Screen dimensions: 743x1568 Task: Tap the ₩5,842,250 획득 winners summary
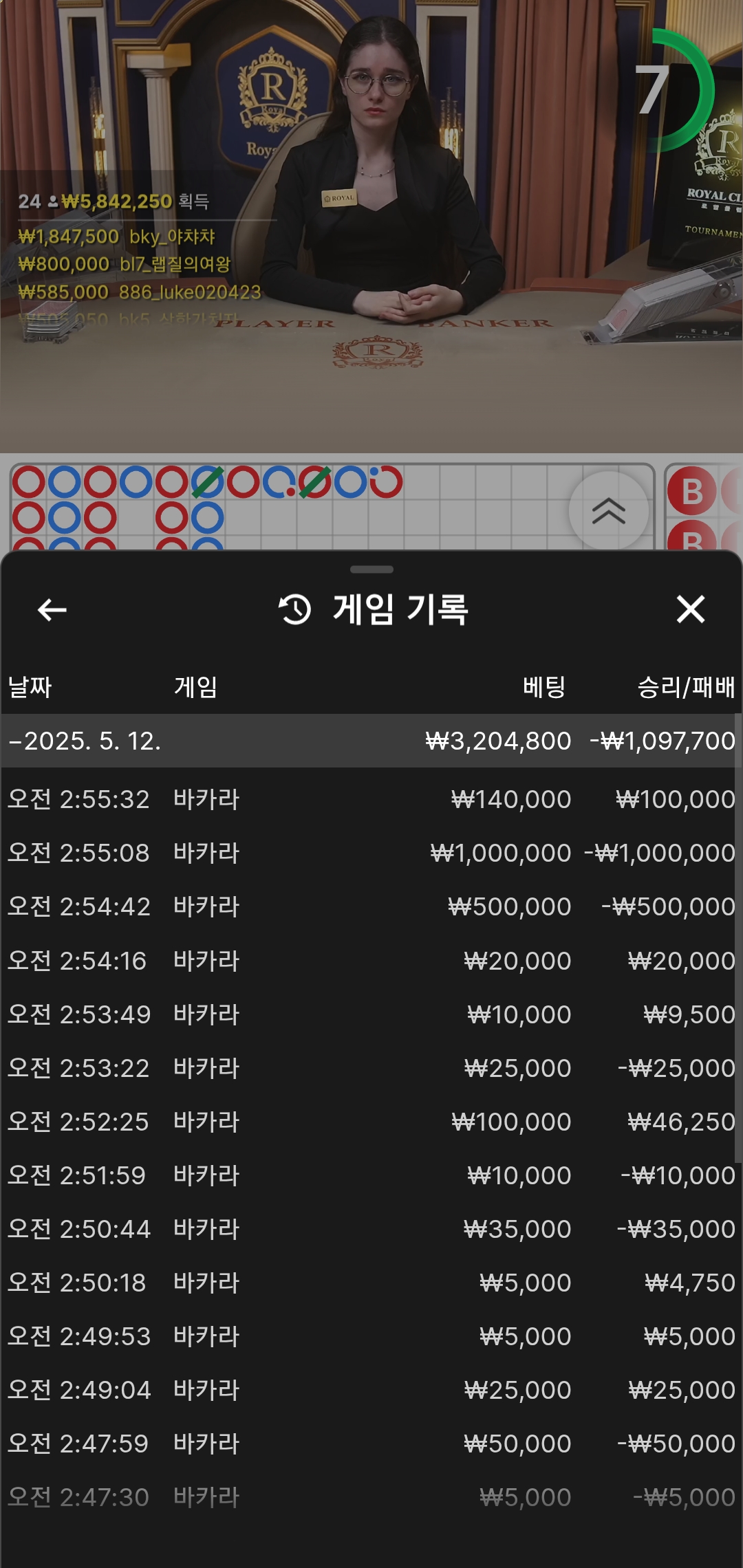click(136, 202)
